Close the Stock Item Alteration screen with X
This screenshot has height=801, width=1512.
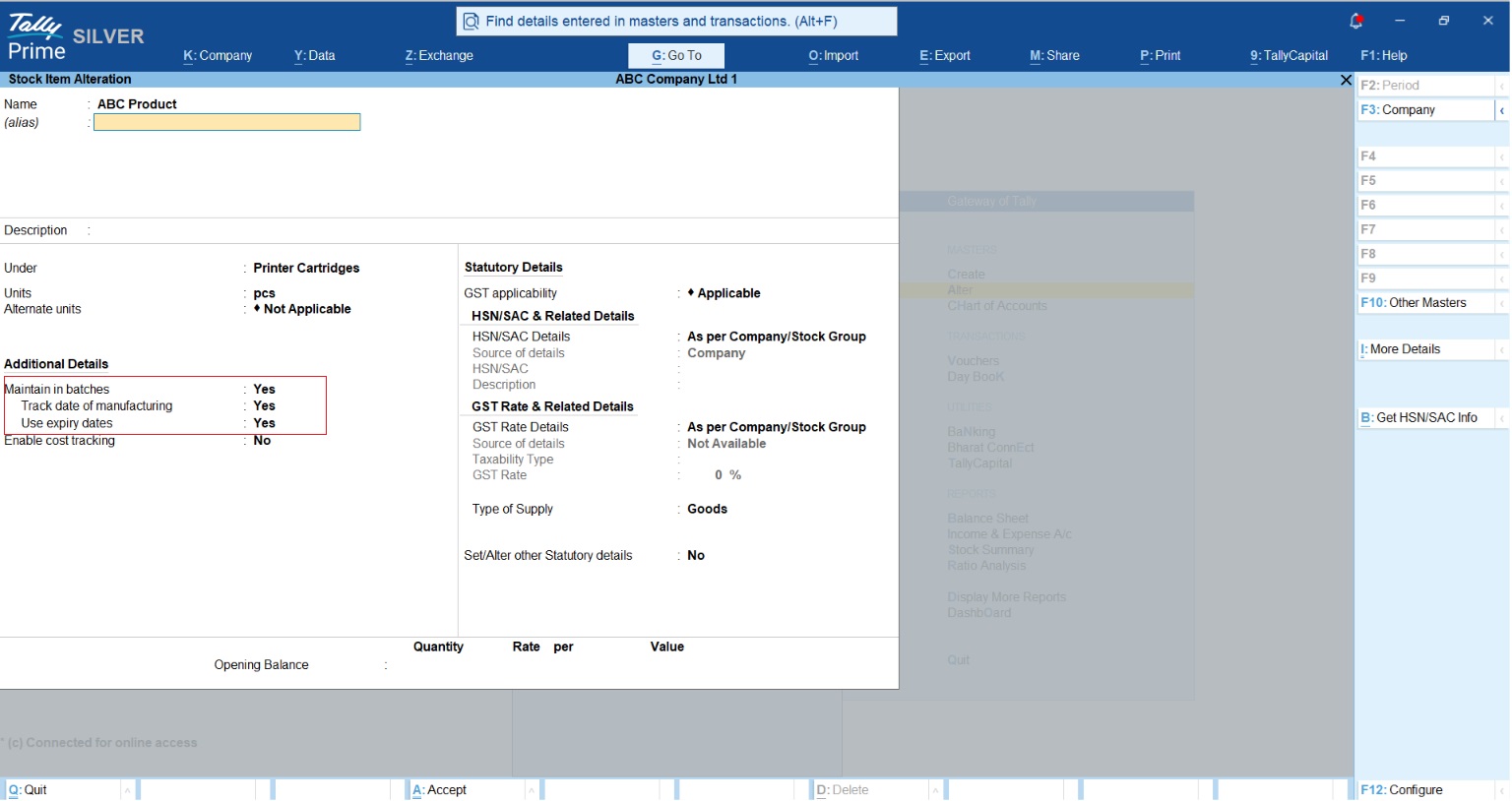point(1346,80)
